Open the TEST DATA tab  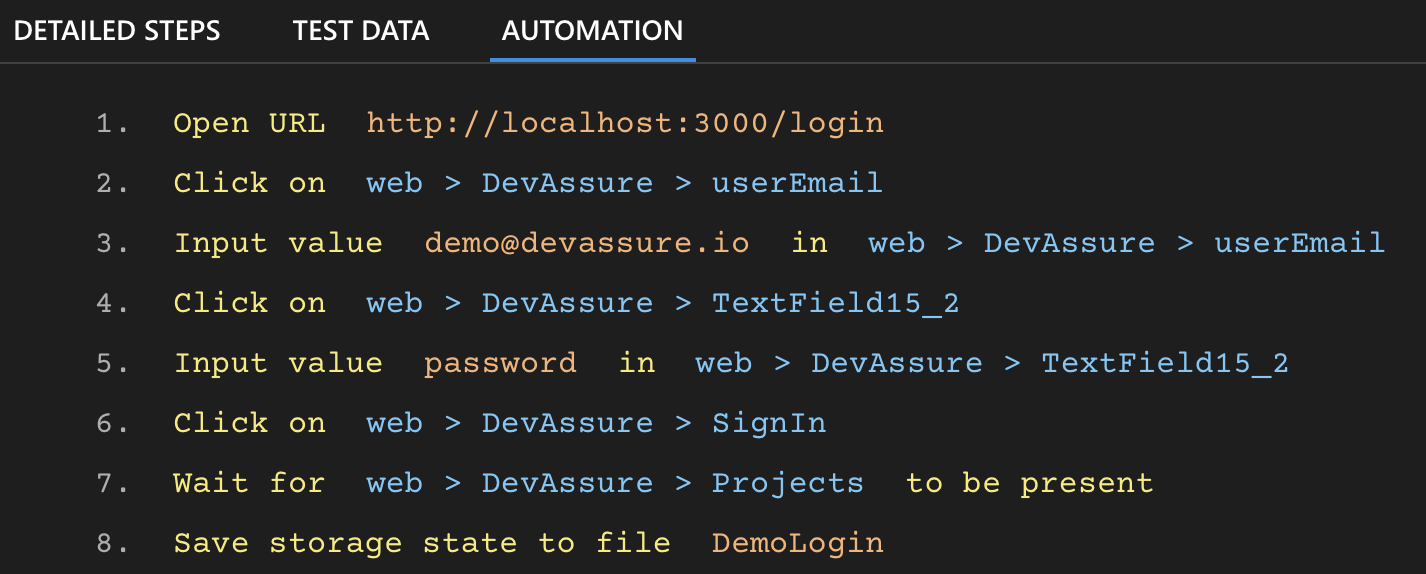(x=361, y=30)
